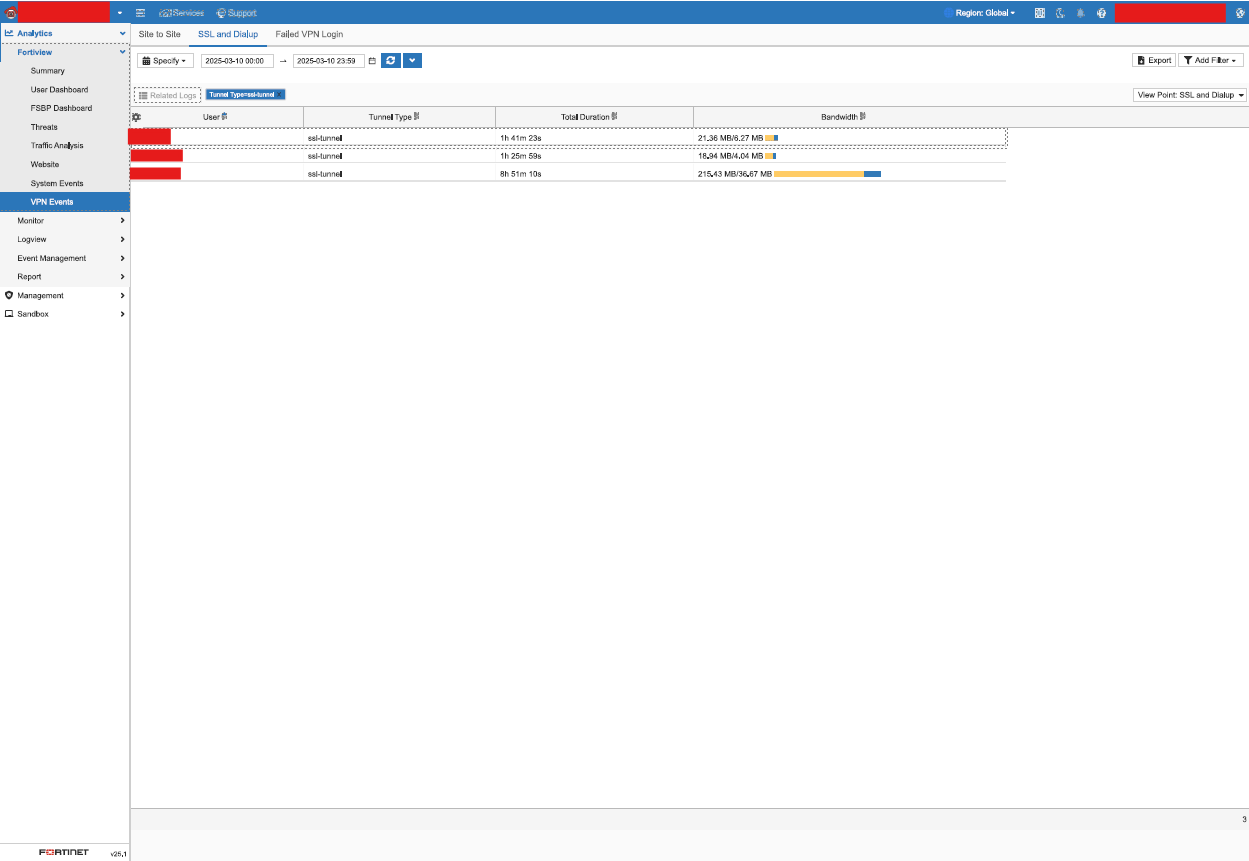Open the Add Filter dropdown
The height and width of the screenshot is (861, 1249).
click(1211, 60)
